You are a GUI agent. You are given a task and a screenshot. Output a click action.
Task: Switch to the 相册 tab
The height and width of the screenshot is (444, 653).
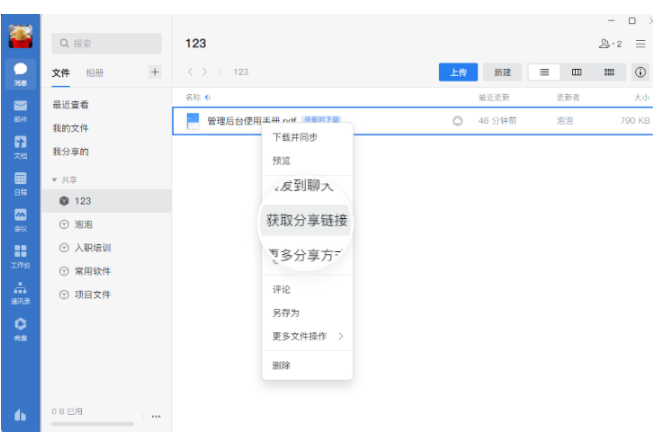tap(94, 73)
